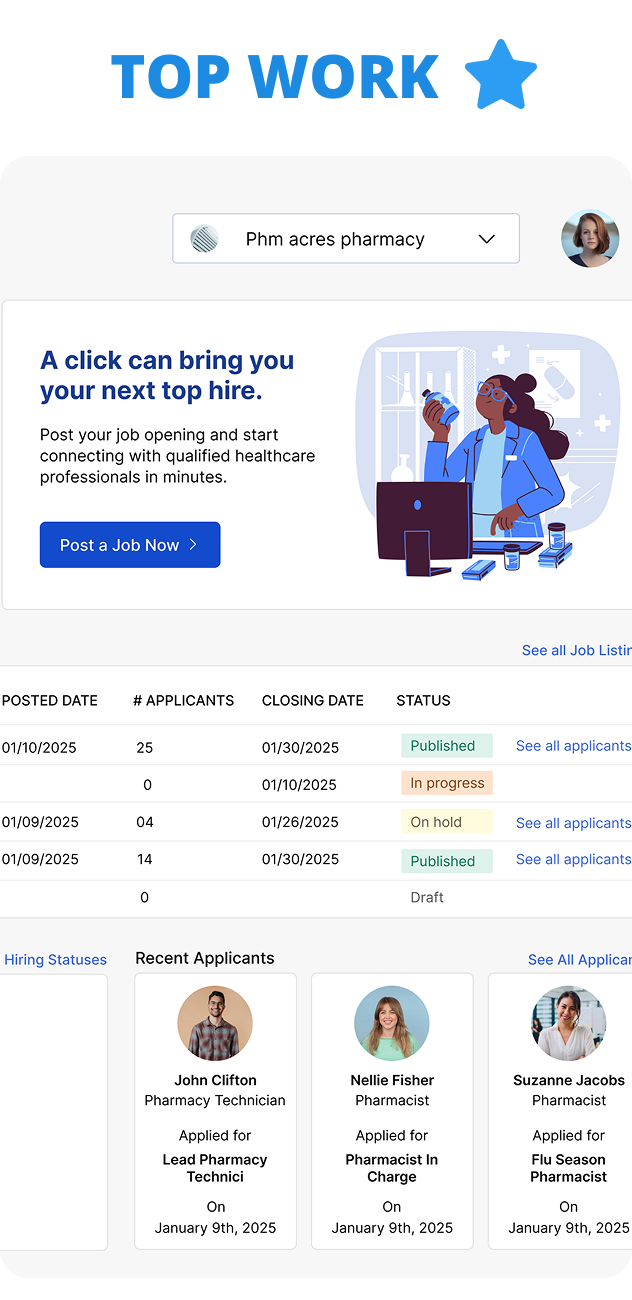See all applicants for the On hold job
This screenshot has height=1300, width=632.
pyautogui.click(x=574, y=823)
